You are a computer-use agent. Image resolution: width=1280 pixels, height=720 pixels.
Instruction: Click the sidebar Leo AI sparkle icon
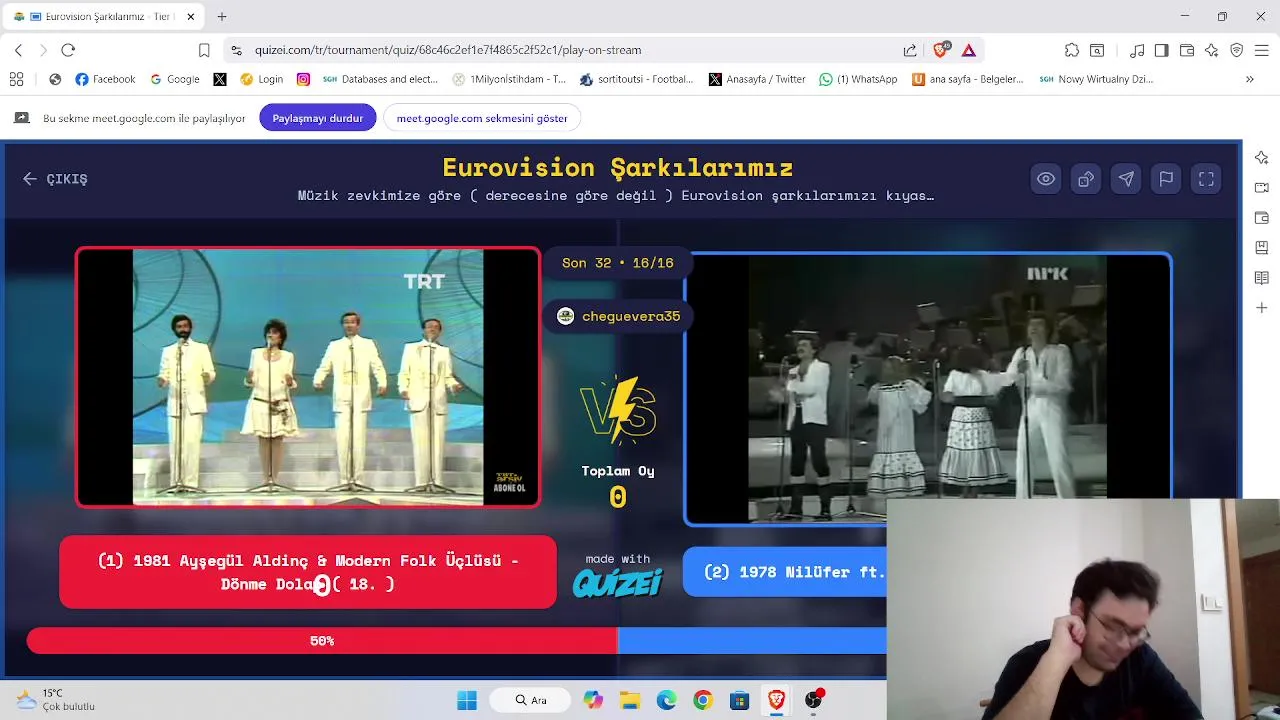[x=1262, y=158]
